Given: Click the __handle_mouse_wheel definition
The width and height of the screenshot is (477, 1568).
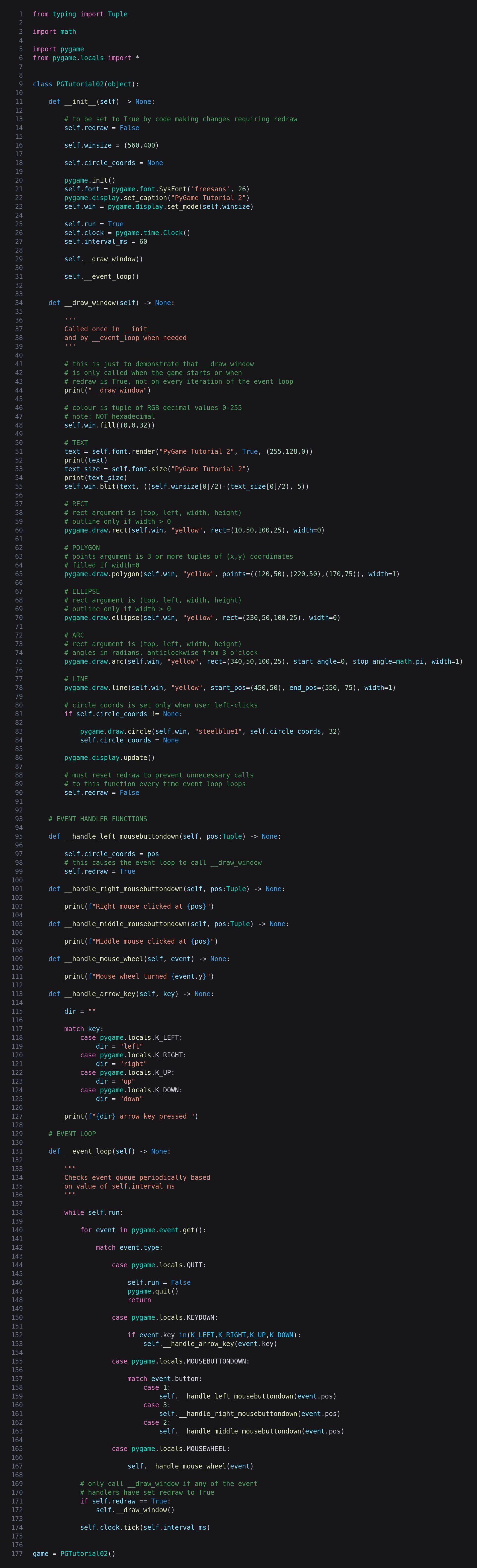Looking at the screenshot, I should [139, 959].
